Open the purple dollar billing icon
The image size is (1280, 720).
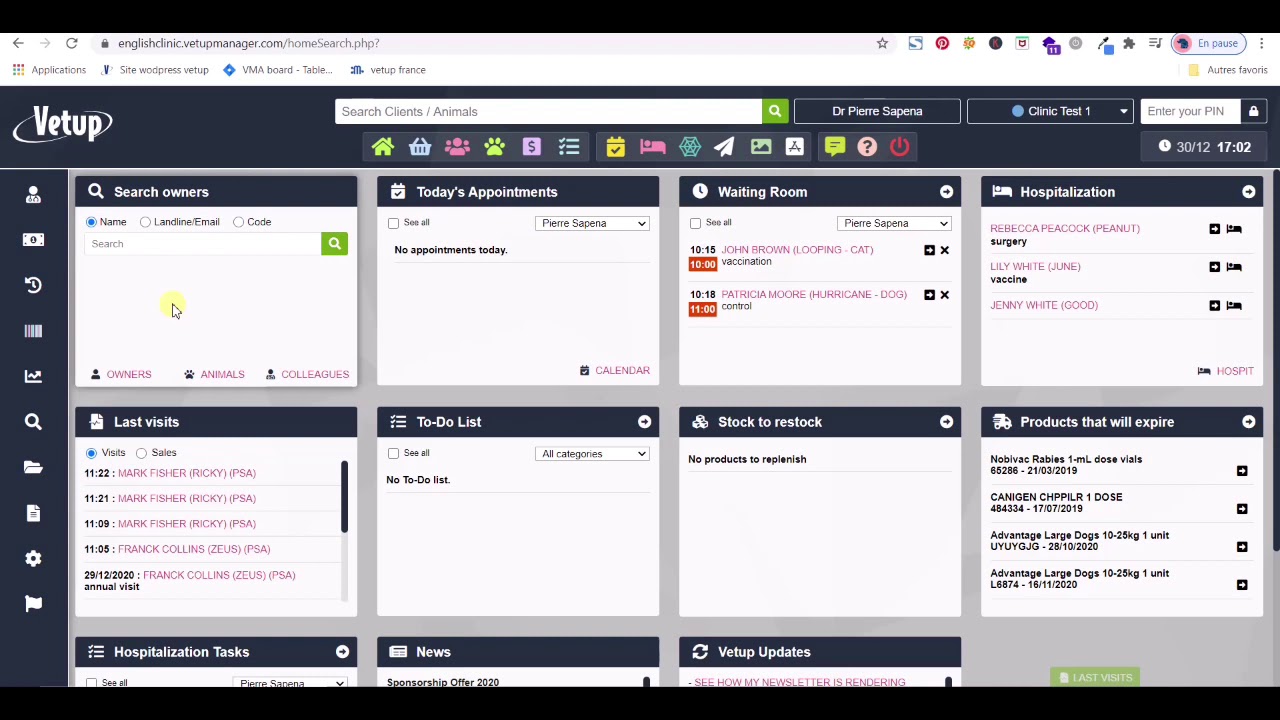532,147
